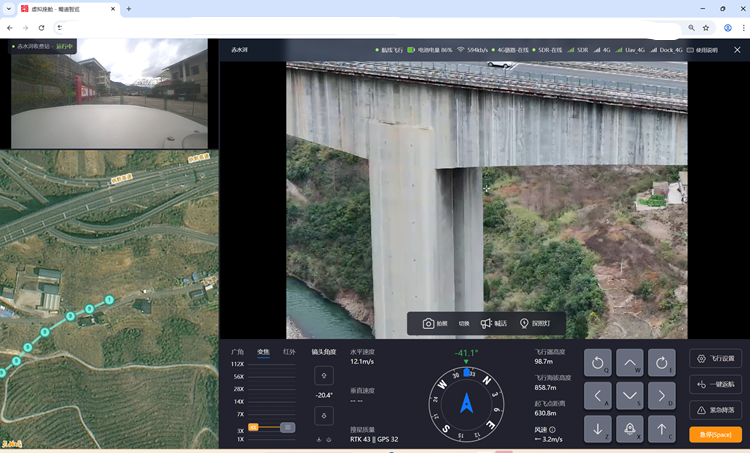Tilt gimbal angle up arrow
Viewport: 750px width, 453px height.
[x=323, y=376]
